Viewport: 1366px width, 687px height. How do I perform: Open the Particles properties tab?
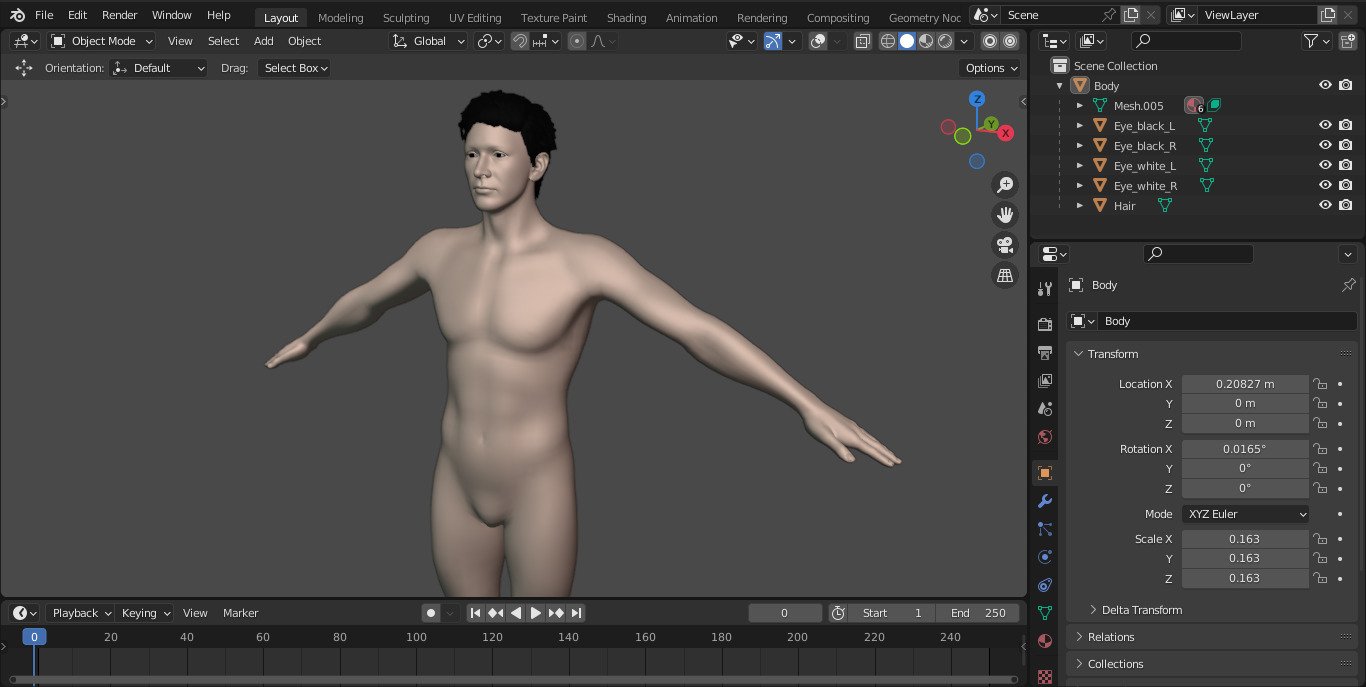1045,529
